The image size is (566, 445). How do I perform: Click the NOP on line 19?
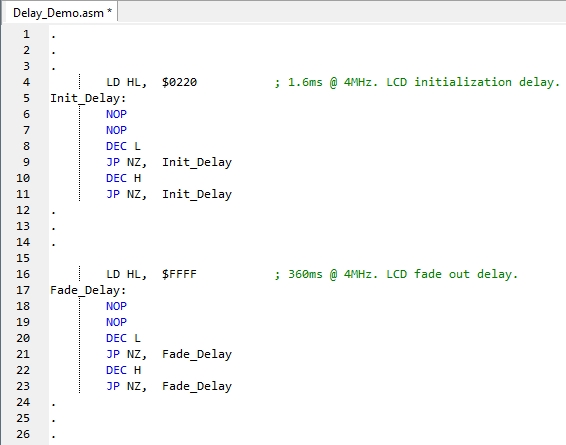116,322
